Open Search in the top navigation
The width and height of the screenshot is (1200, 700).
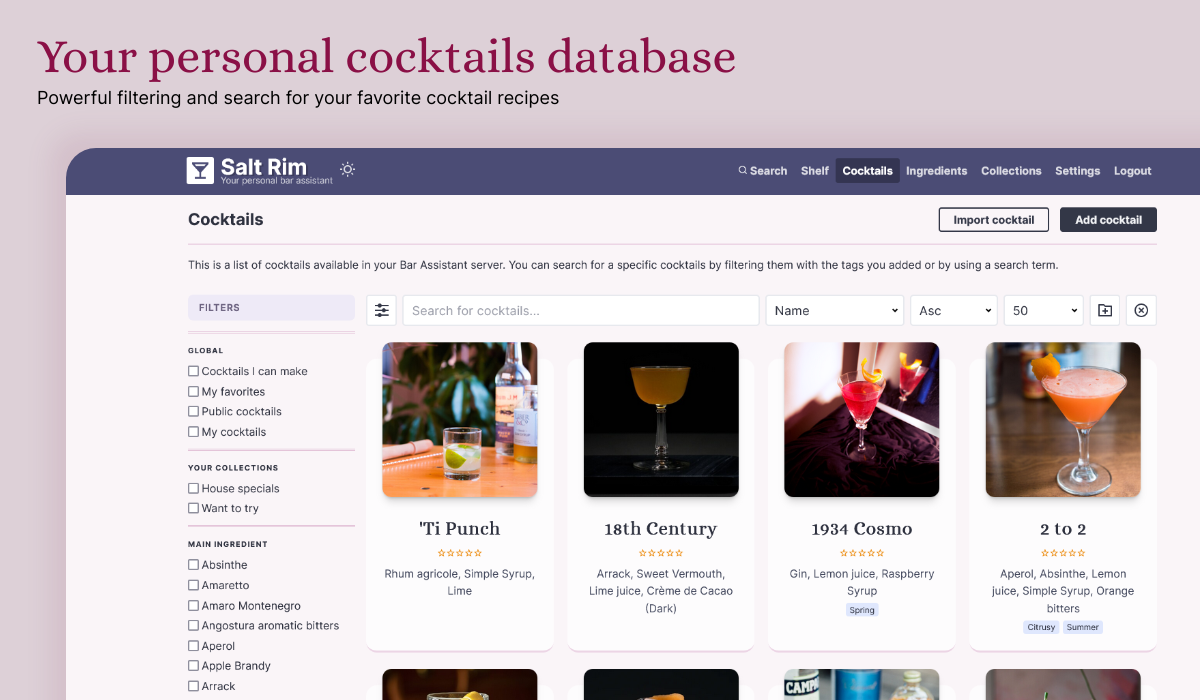(763, 171)
